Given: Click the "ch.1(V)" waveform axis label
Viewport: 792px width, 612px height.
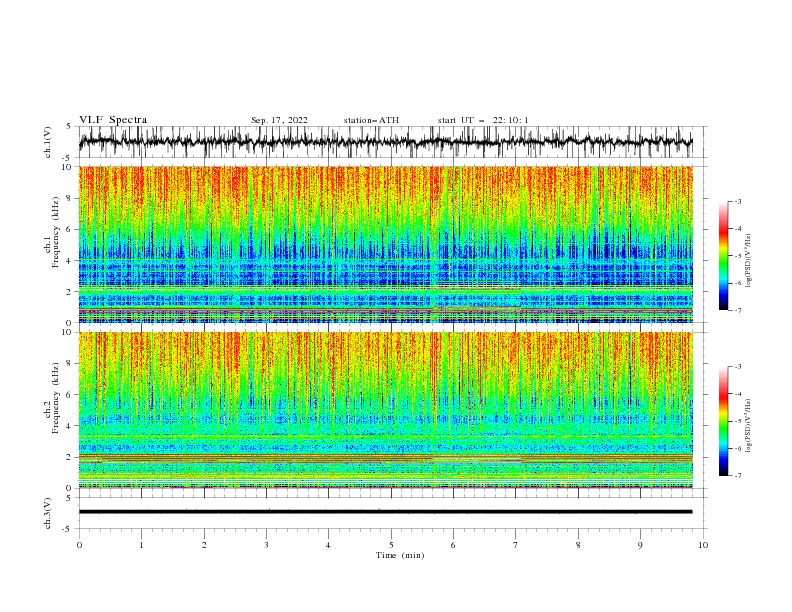Looking at the screenshot, I should [x=48, y=142].
